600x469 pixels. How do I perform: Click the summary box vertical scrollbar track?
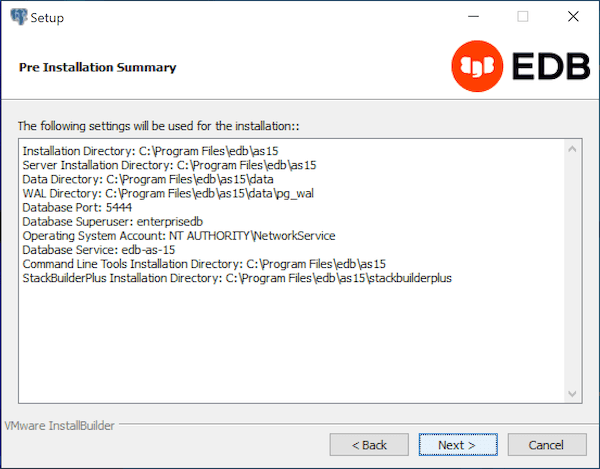pyautogui.click(x=573, y=270)
